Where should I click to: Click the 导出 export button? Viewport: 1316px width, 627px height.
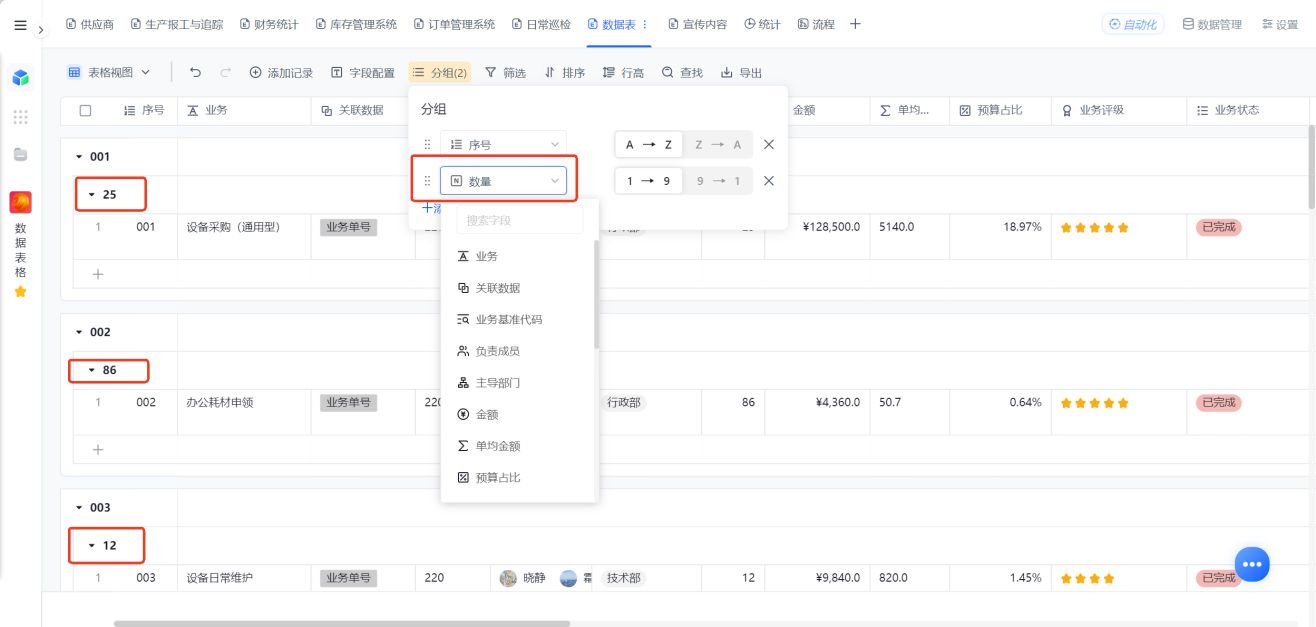point(741,72)
